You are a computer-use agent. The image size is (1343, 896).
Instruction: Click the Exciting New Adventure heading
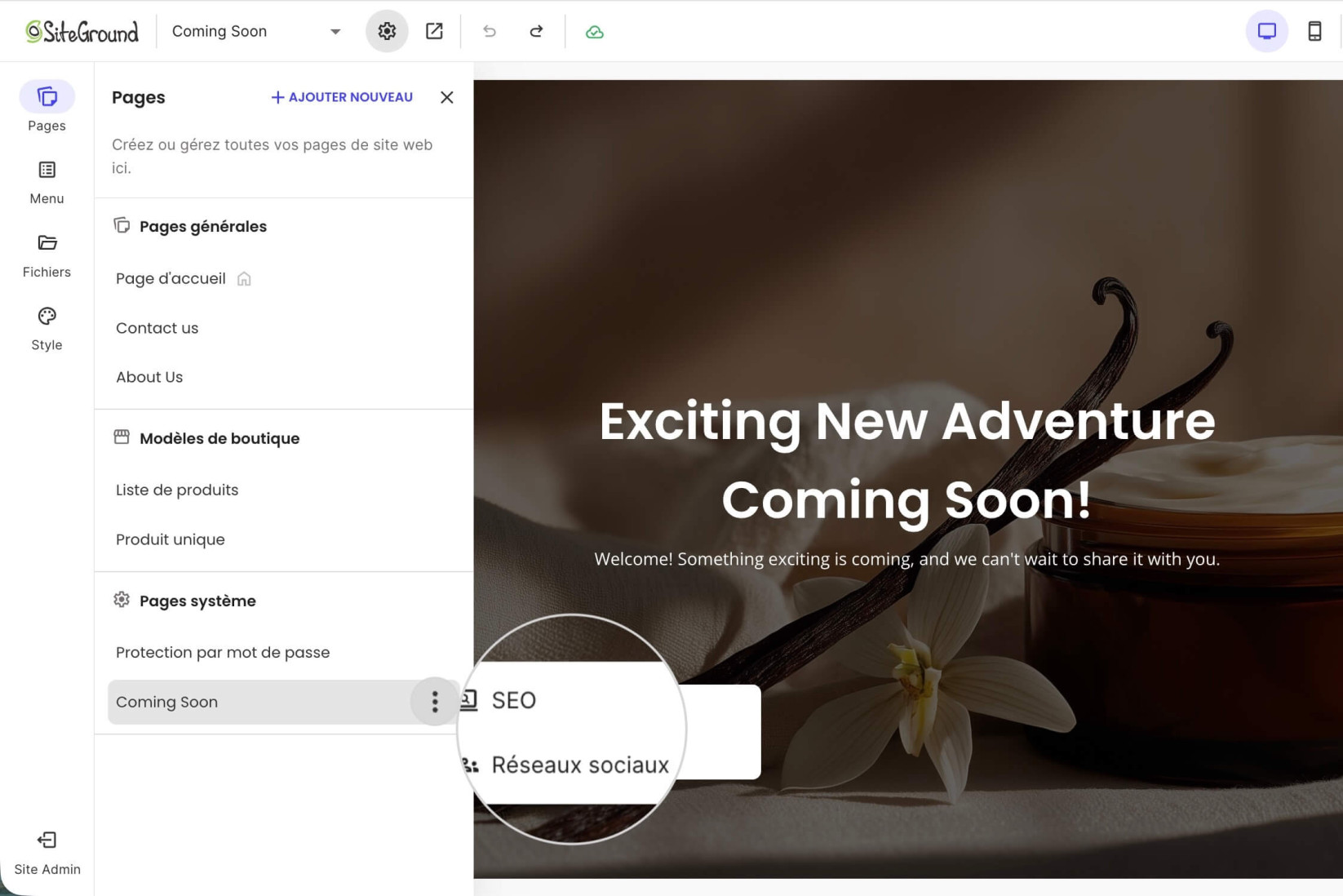point(907,459)
